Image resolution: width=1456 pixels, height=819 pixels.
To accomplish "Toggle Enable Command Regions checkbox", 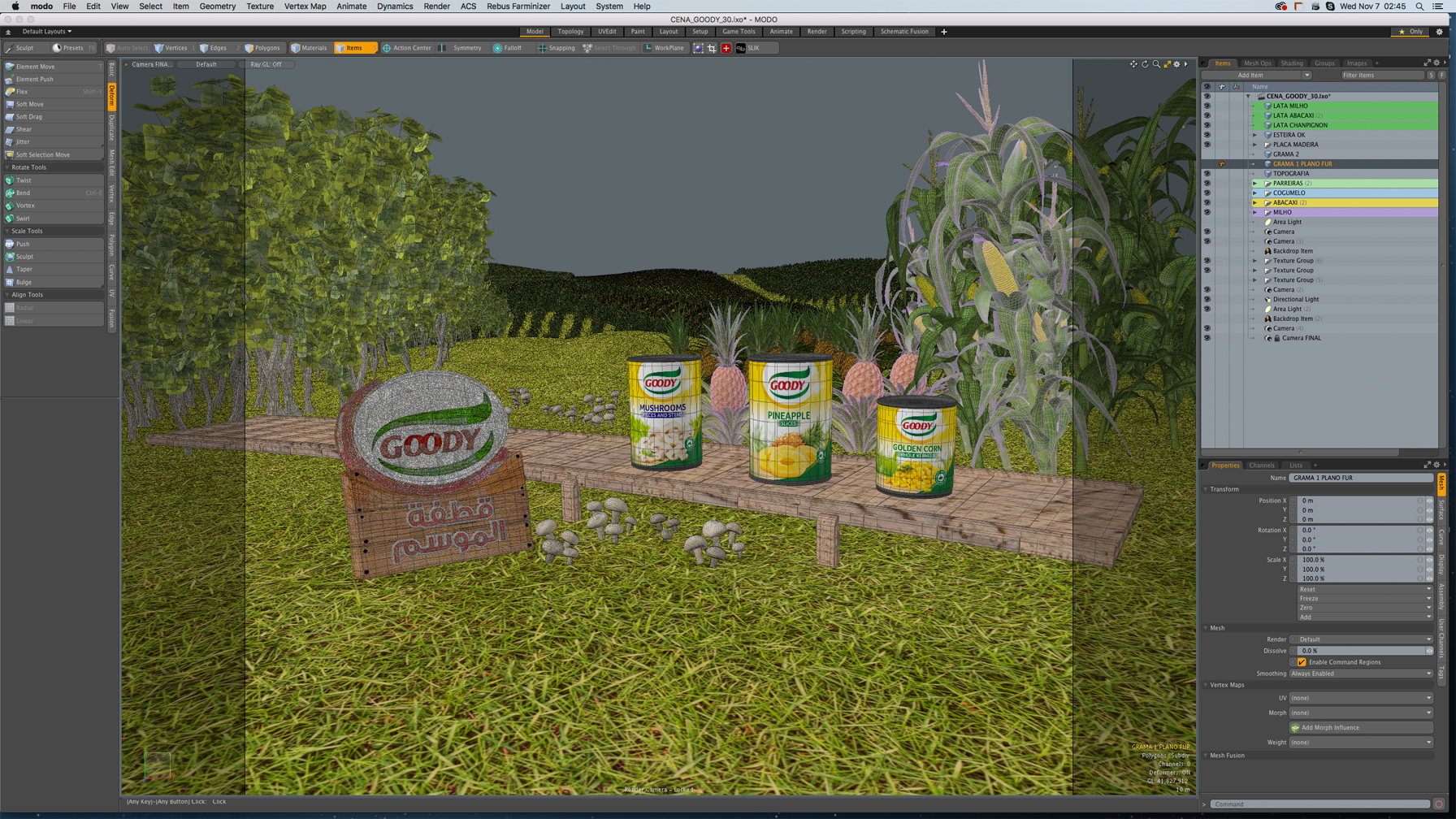I will (1302, 662).
